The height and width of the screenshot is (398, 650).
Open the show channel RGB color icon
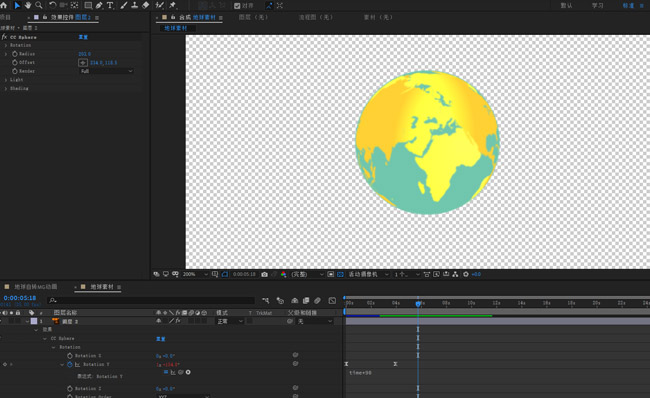click(284, 274)
